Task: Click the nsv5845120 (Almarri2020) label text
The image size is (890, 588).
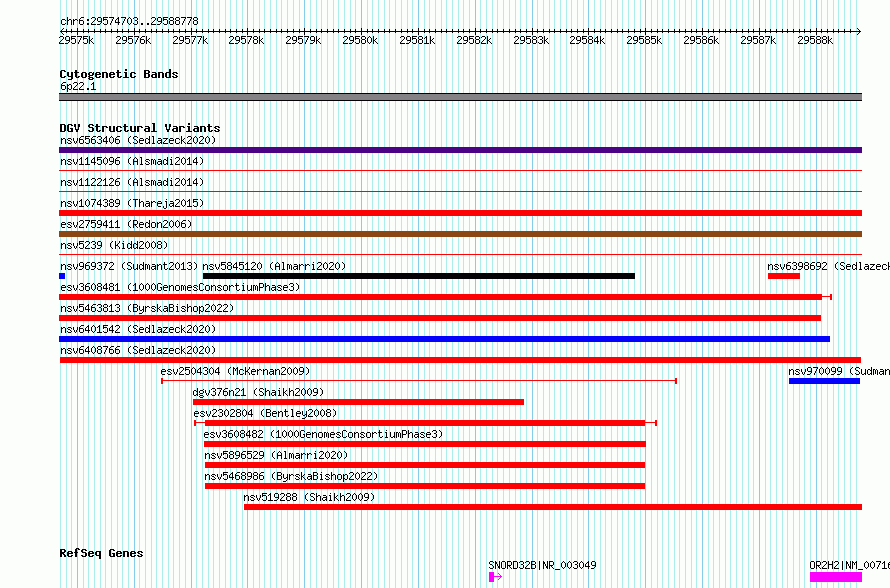Action: (x=274, y=266)
